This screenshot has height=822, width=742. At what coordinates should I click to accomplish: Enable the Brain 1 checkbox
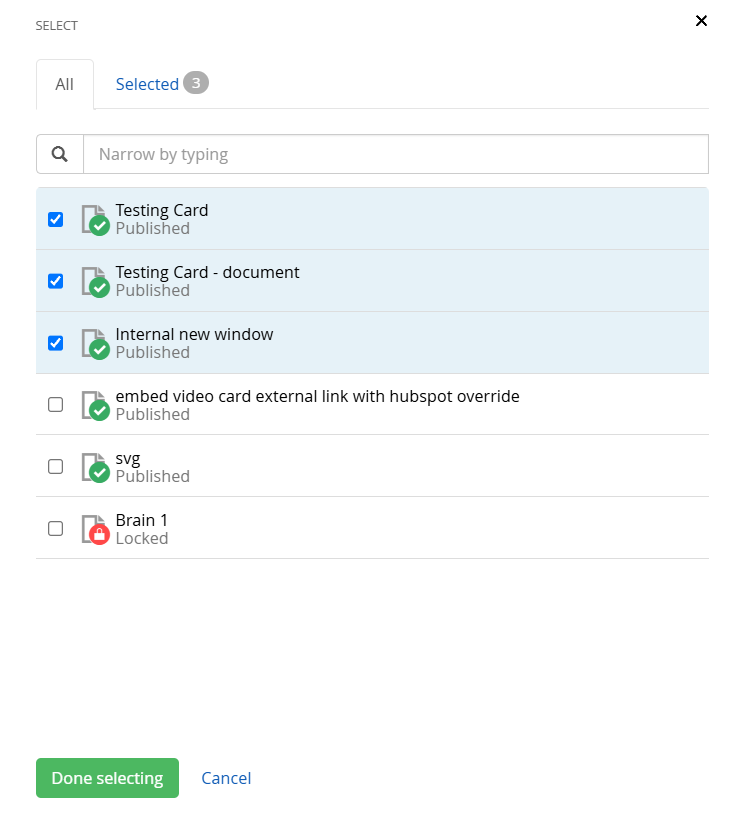56,529
